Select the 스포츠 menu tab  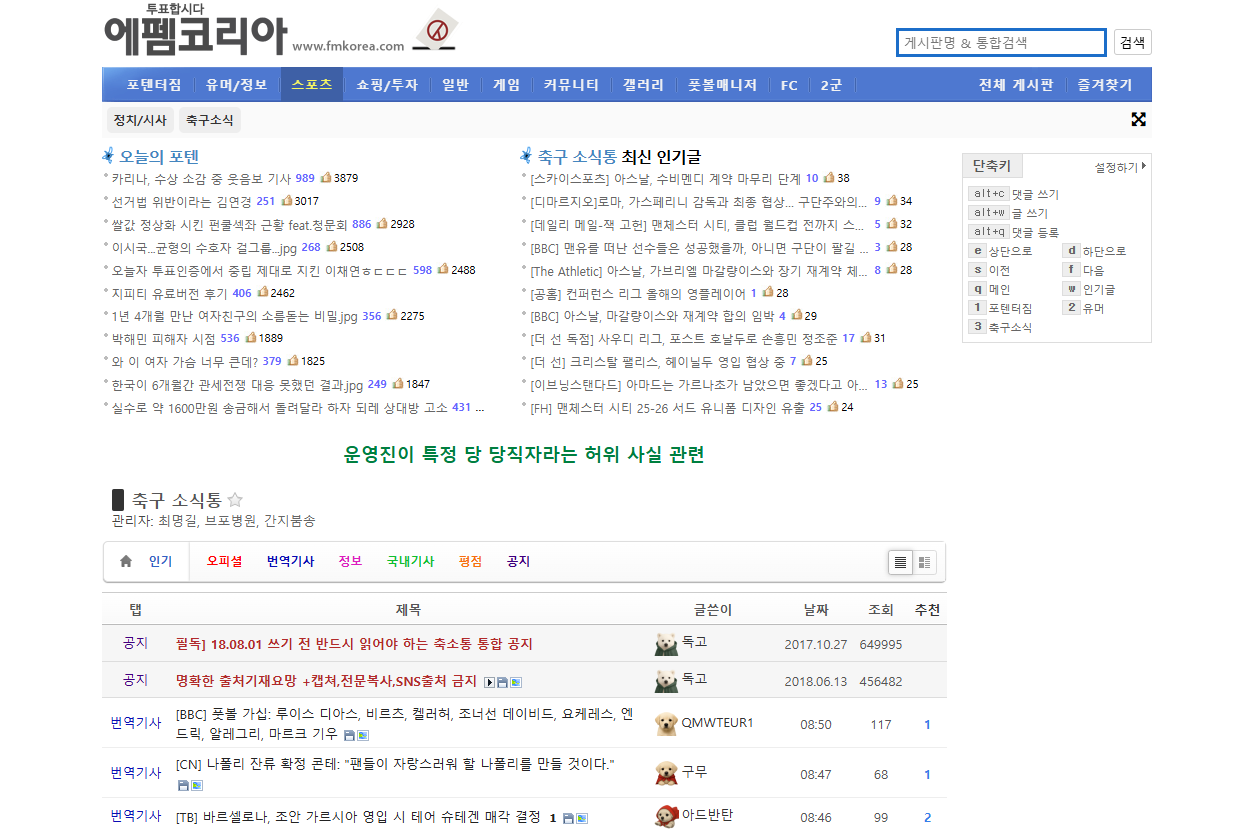312,85
